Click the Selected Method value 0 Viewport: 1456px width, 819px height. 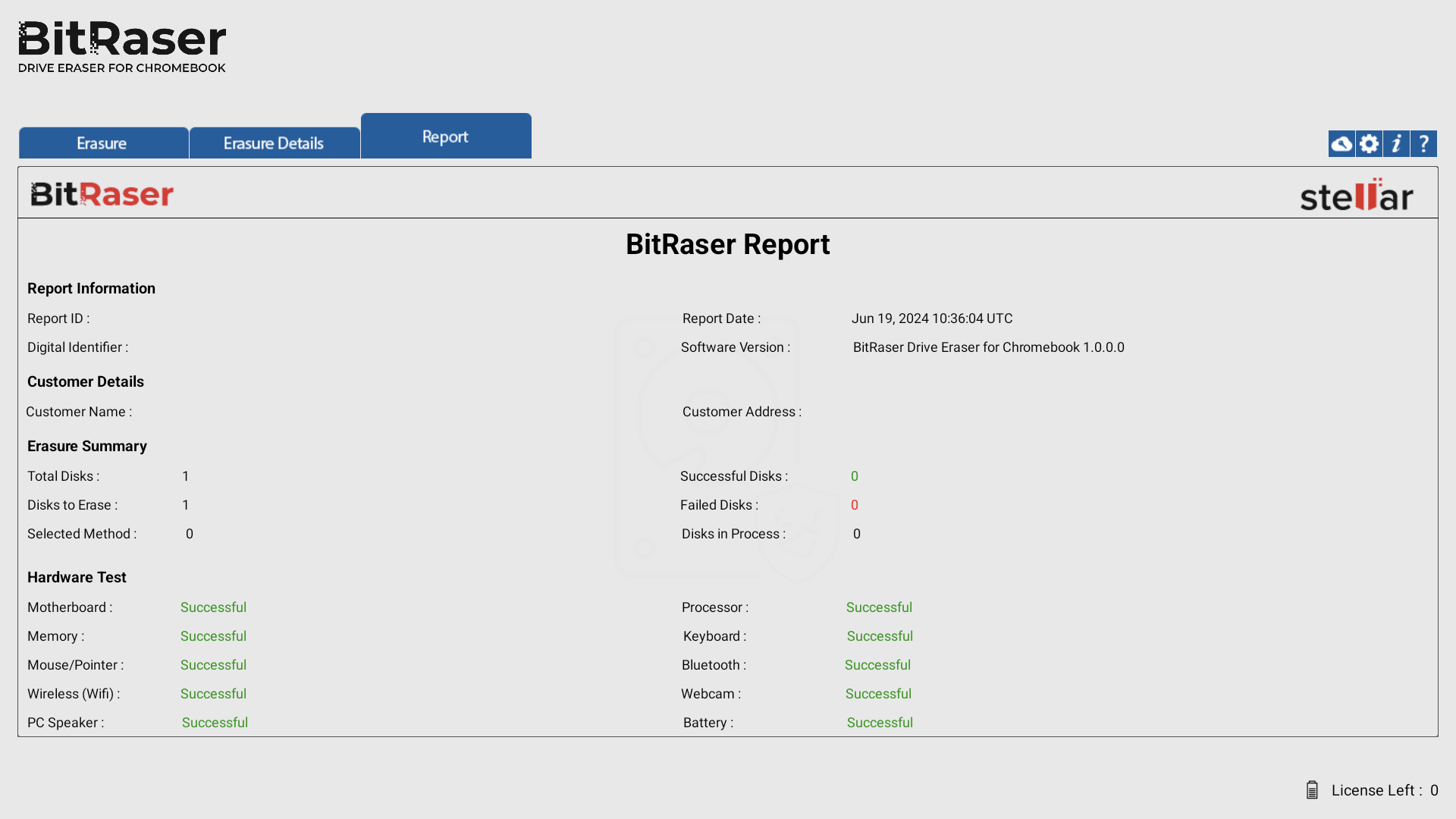(190, 534)
